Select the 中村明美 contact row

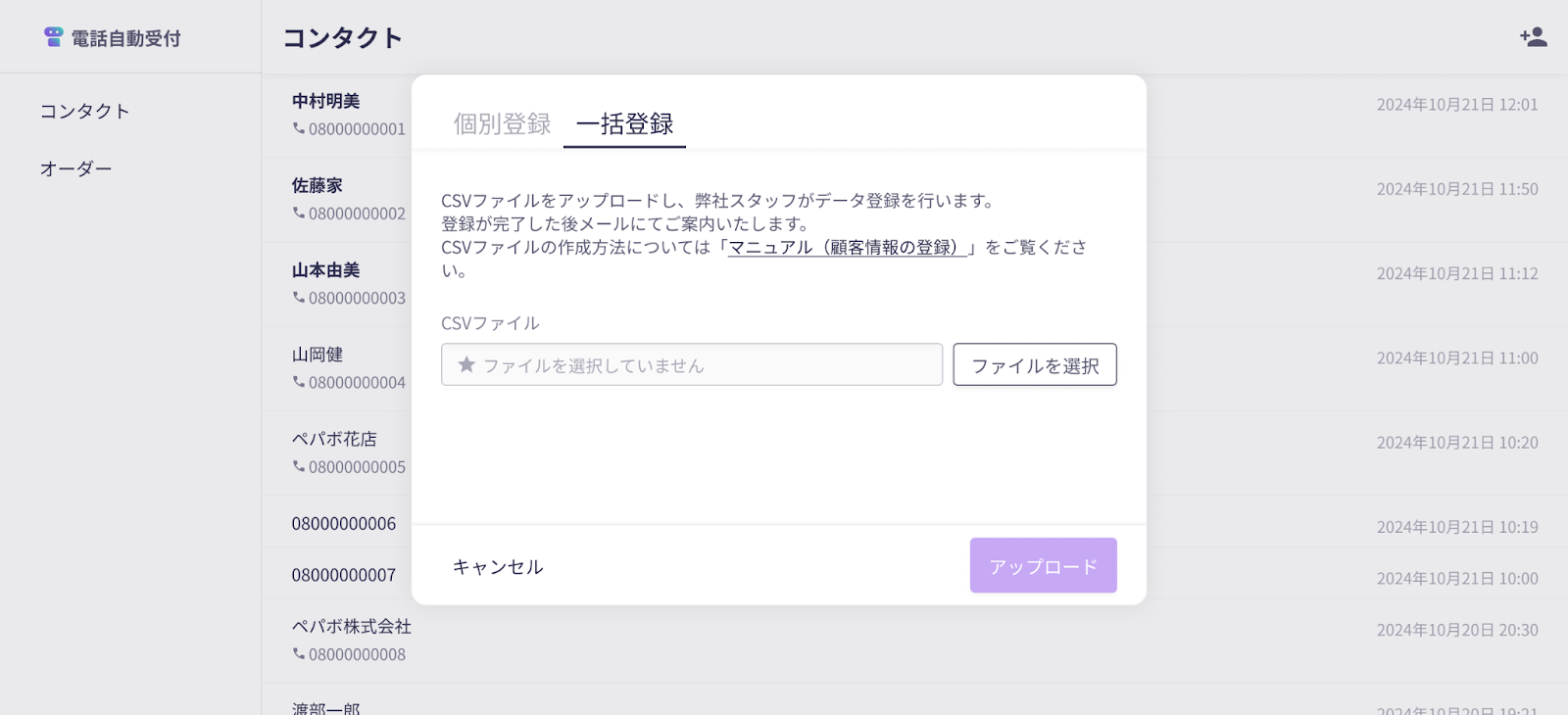914,116
